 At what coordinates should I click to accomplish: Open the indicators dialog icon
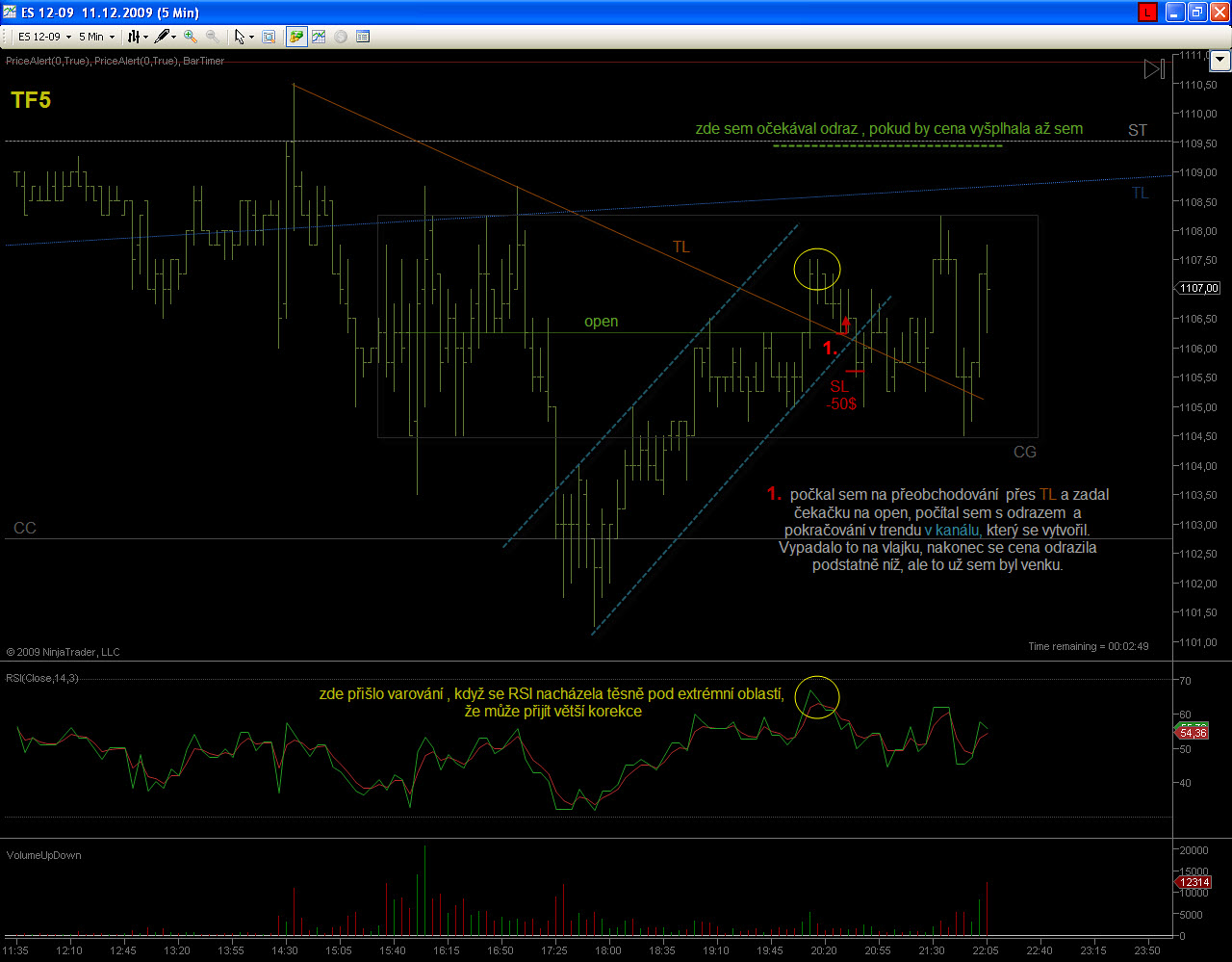point(318,37)
